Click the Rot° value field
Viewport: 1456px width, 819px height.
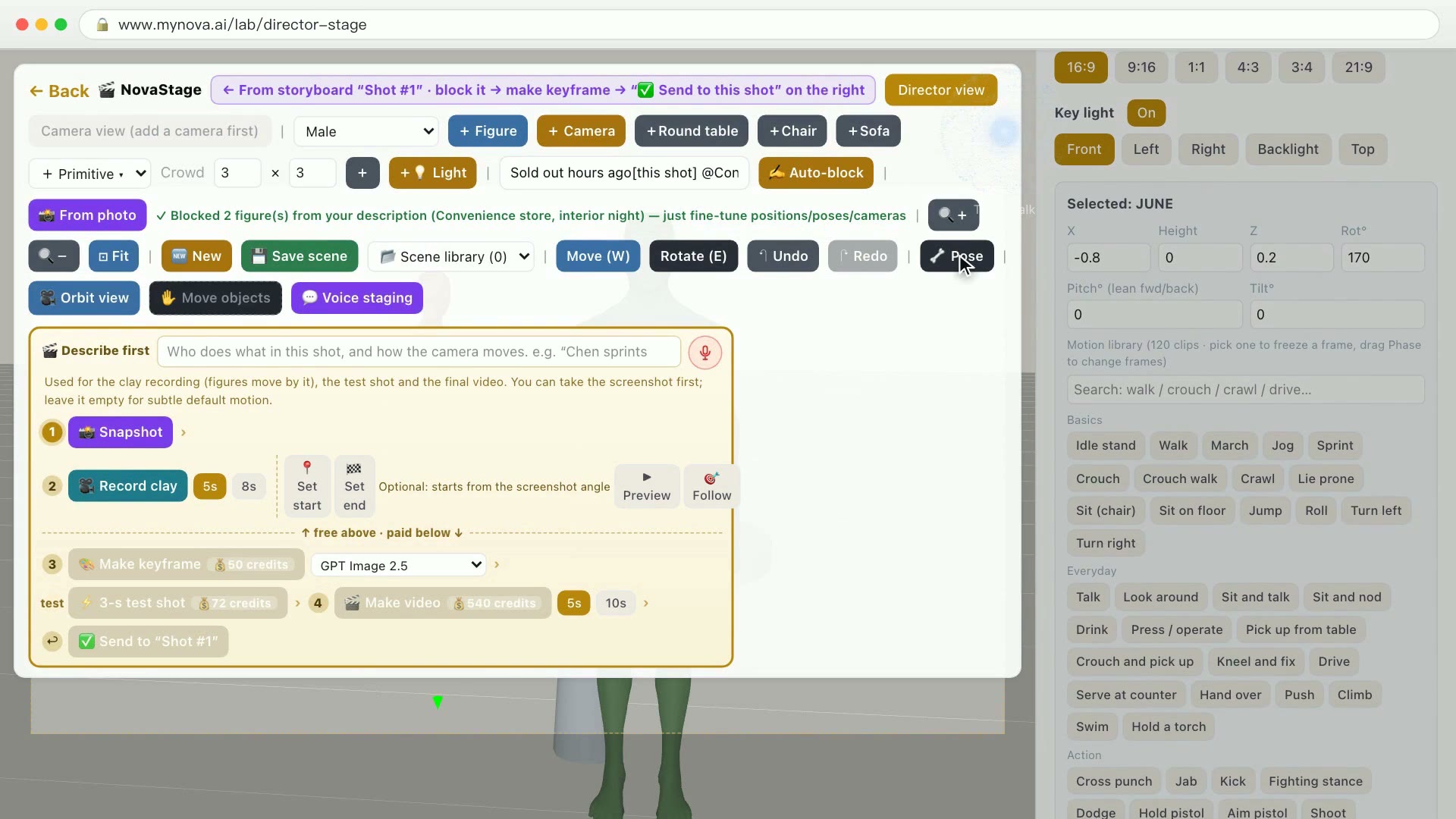(1382, 258)
